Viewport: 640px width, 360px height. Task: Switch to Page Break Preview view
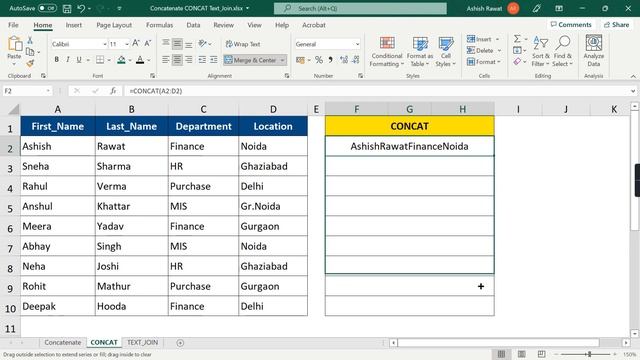click(541, 354)
